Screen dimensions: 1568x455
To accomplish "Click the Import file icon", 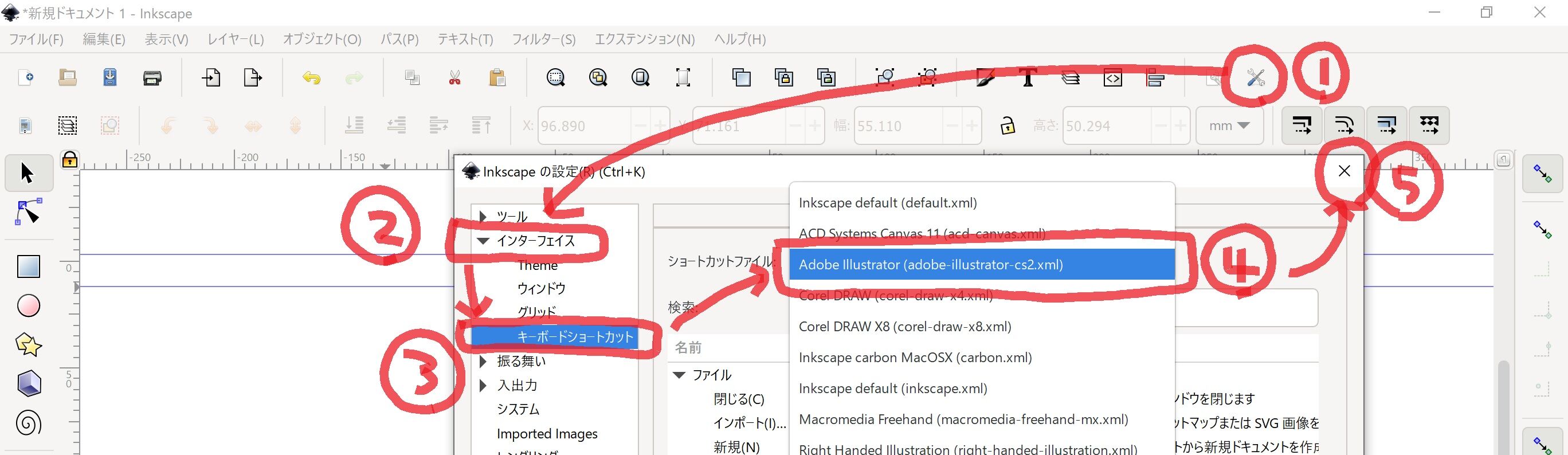I will [x=210, y=77].
